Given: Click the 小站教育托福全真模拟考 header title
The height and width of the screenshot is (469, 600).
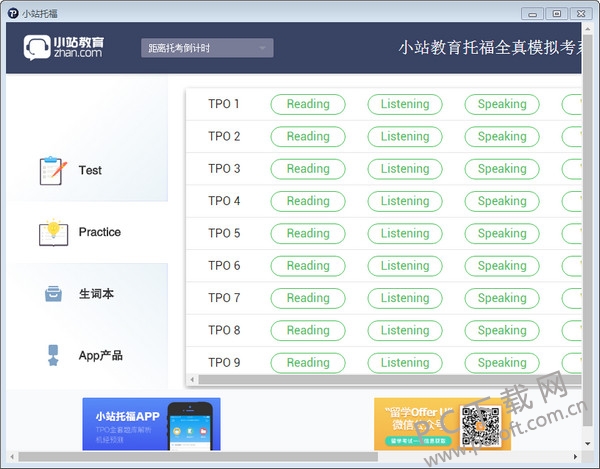Looking at the screenshot, I should (x=490, y=48).
